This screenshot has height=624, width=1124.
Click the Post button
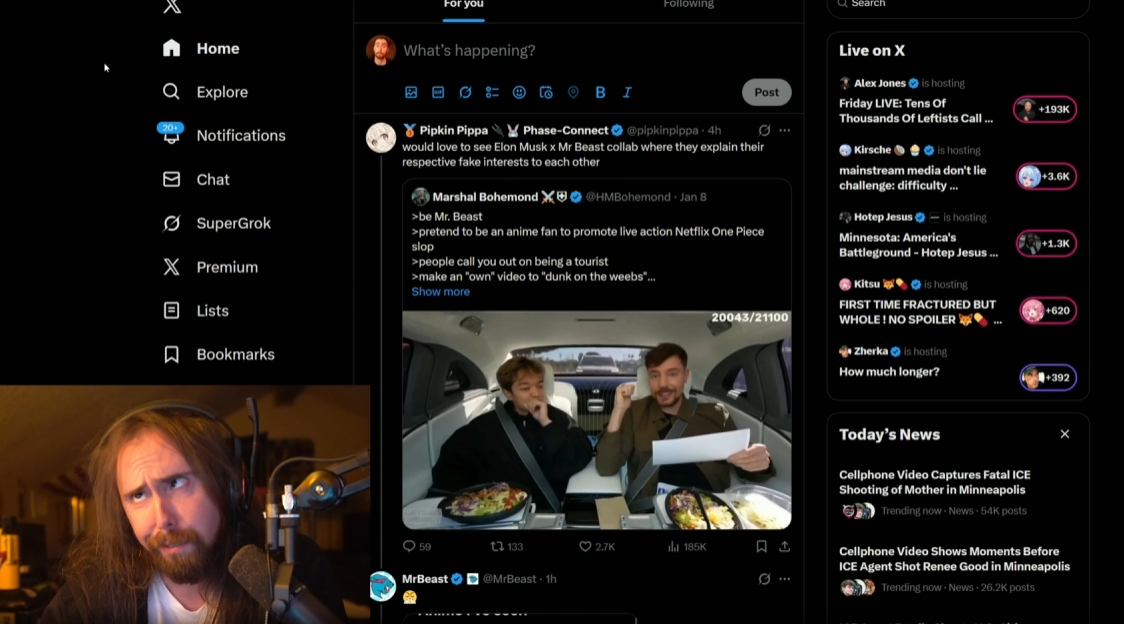[x=766, y=93]
